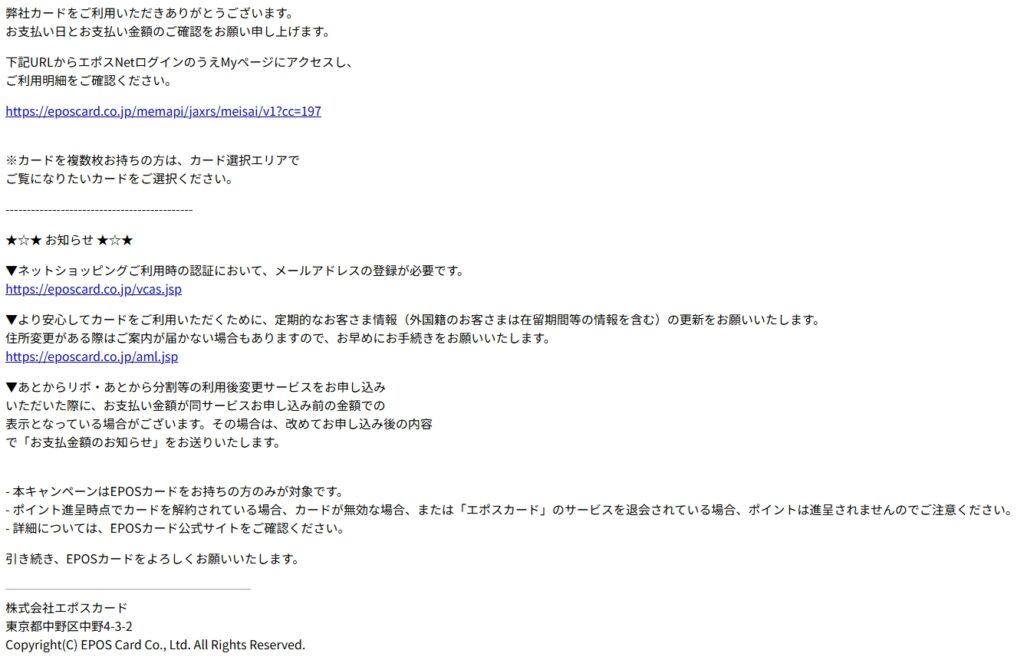This screenshot has height=660, width=1024.
Task: Click the line ご覧になりたいカードをご選択ください
Action: pyautogui.click(x=119, y=179)
